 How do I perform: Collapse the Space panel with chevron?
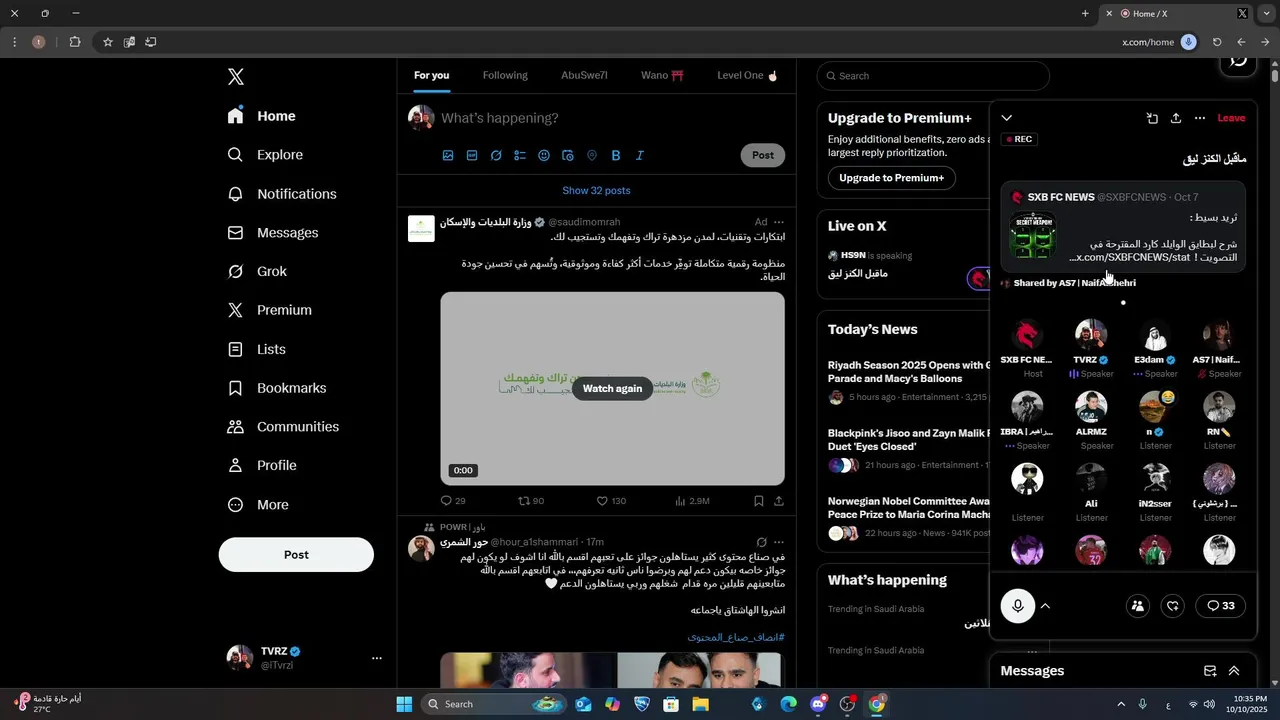click(1007, 118)
